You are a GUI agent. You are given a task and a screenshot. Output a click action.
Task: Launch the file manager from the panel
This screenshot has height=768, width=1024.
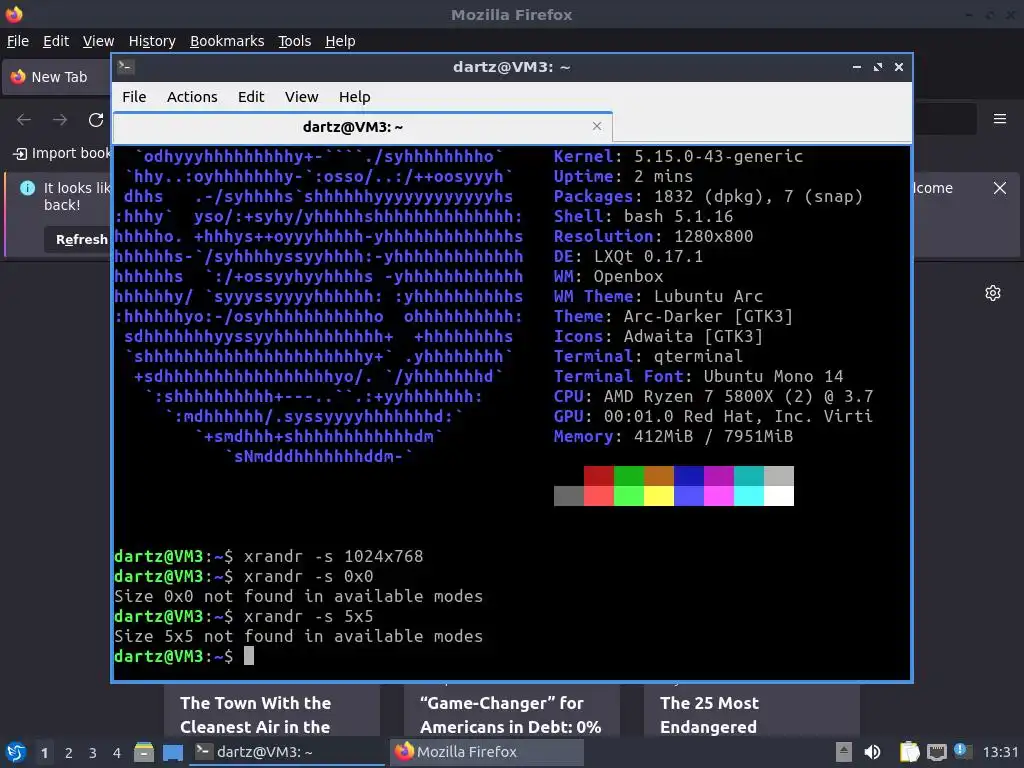144,752
